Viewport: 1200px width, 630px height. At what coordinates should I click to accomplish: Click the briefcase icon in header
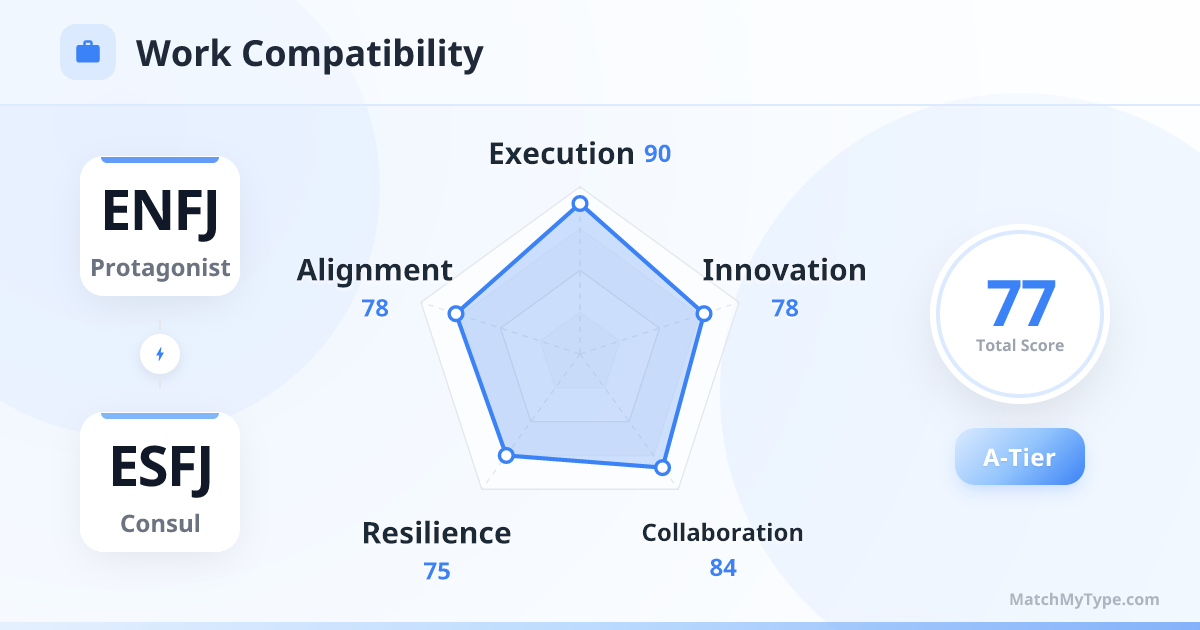(88, 52)
